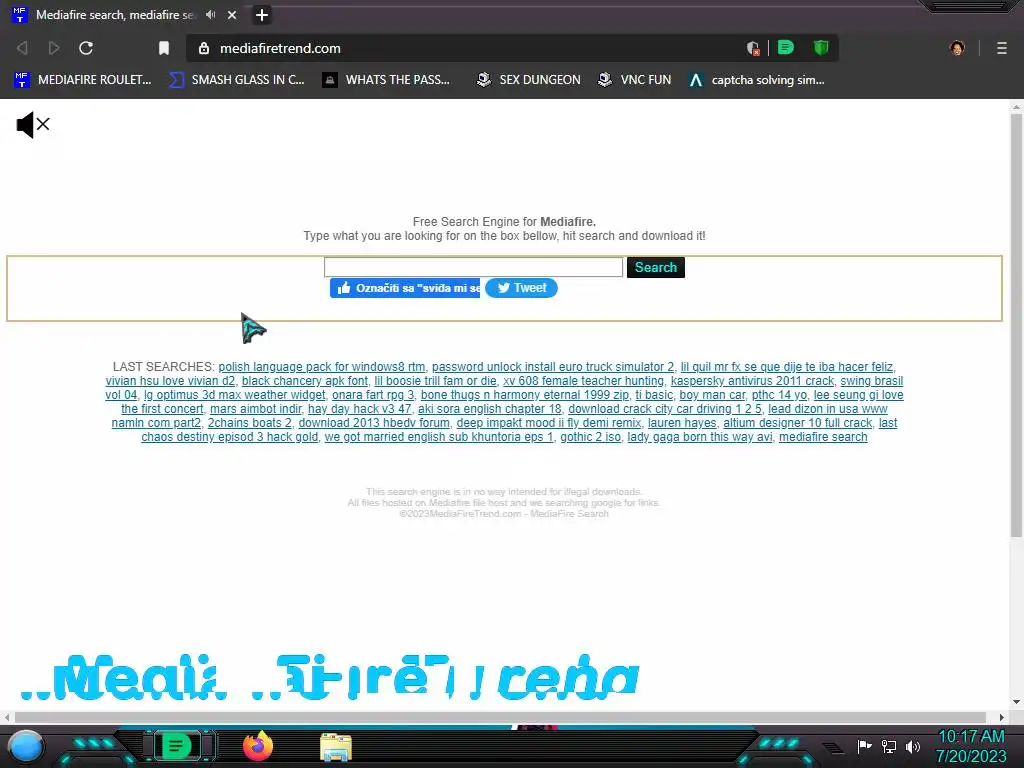Open 'vivian hsu love vivian d2' link
Screen dimensions: 1024x768
170,381
